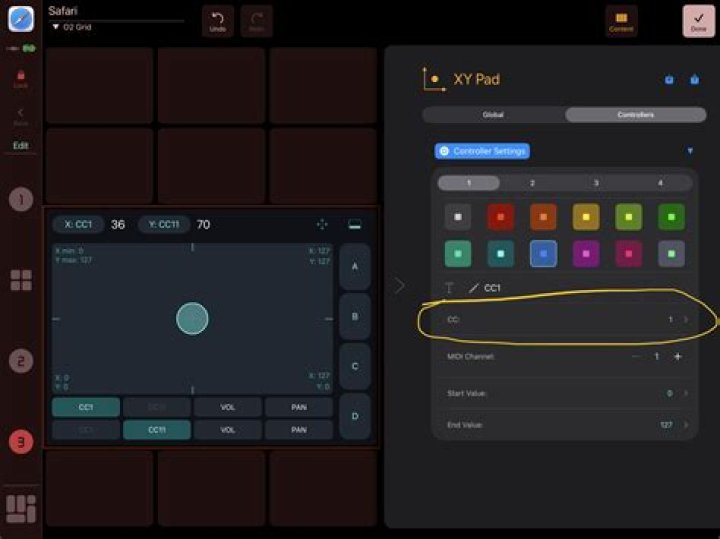Choose the slate gray-green color swatch
Image resolution: width=720 pixels, height=539 pixels.
coord(671,253)
